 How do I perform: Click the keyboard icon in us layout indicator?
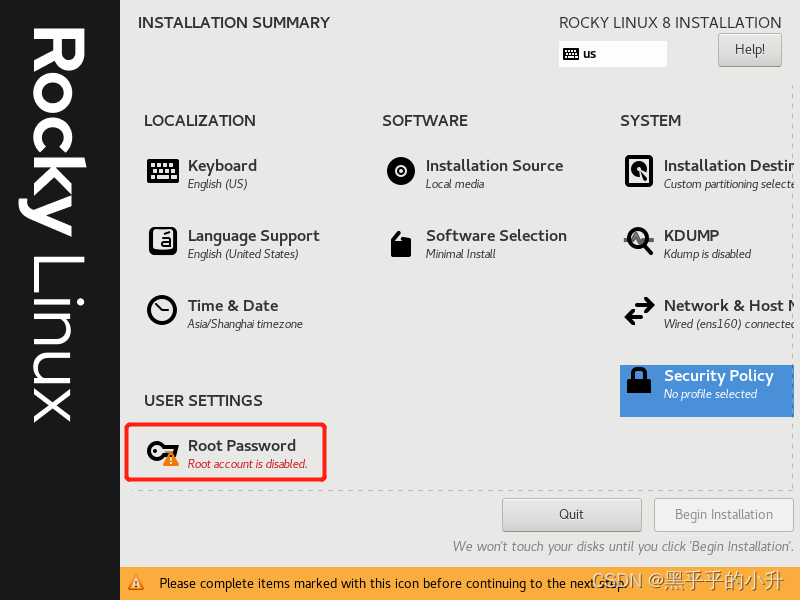[x=571, y=54]
